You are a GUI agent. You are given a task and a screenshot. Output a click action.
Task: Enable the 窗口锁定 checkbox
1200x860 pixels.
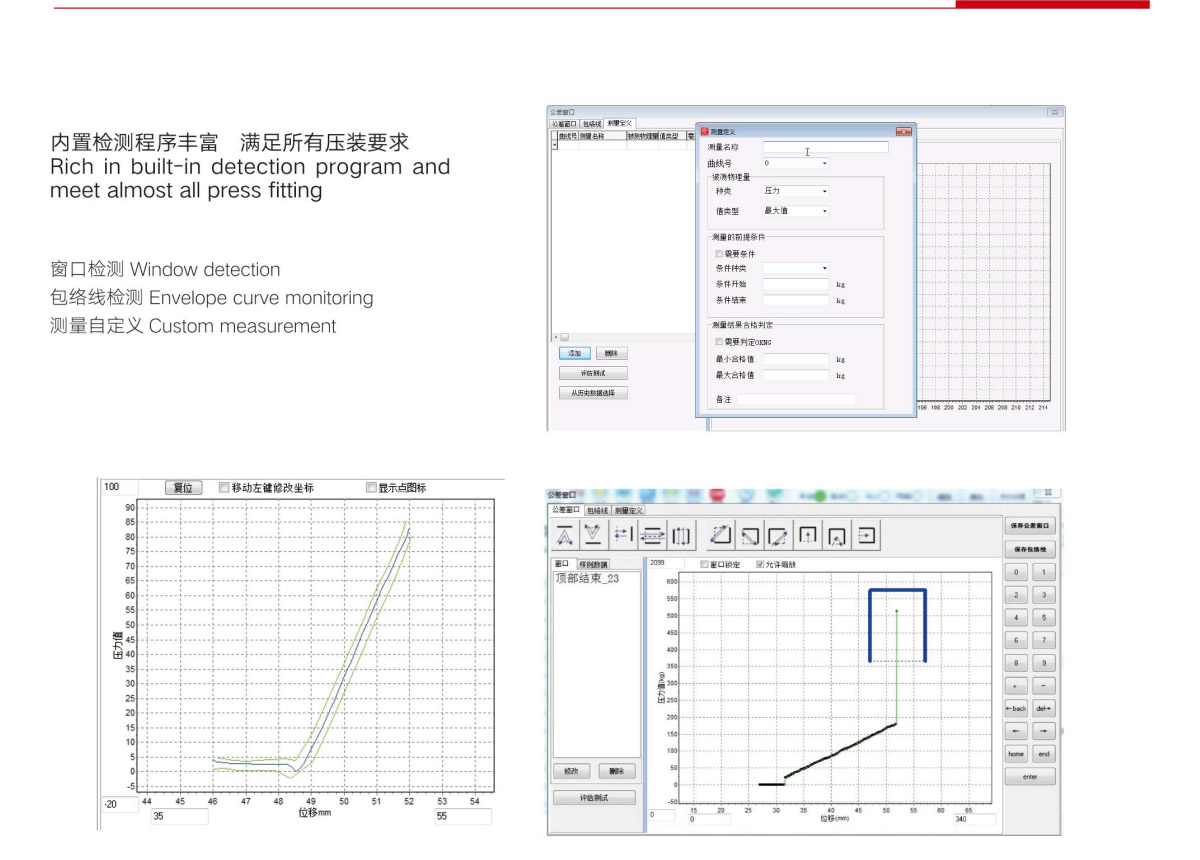[704, 564]
